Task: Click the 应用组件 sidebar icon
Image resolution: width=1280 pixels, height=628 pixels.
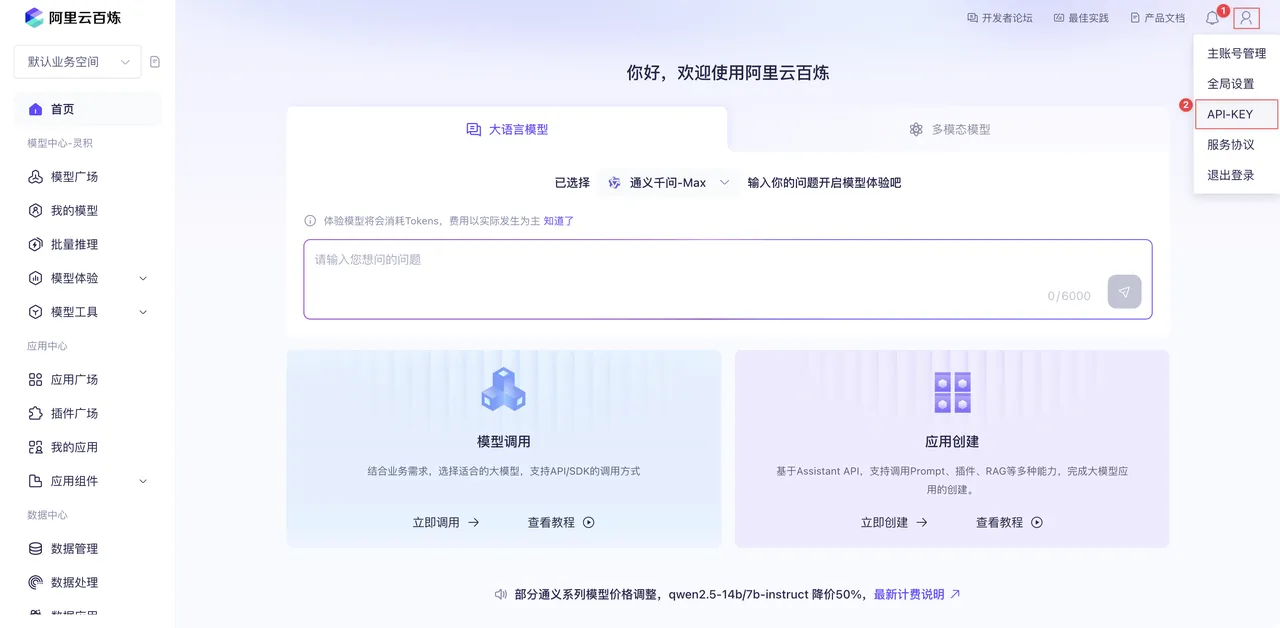Action: (35, 481)
